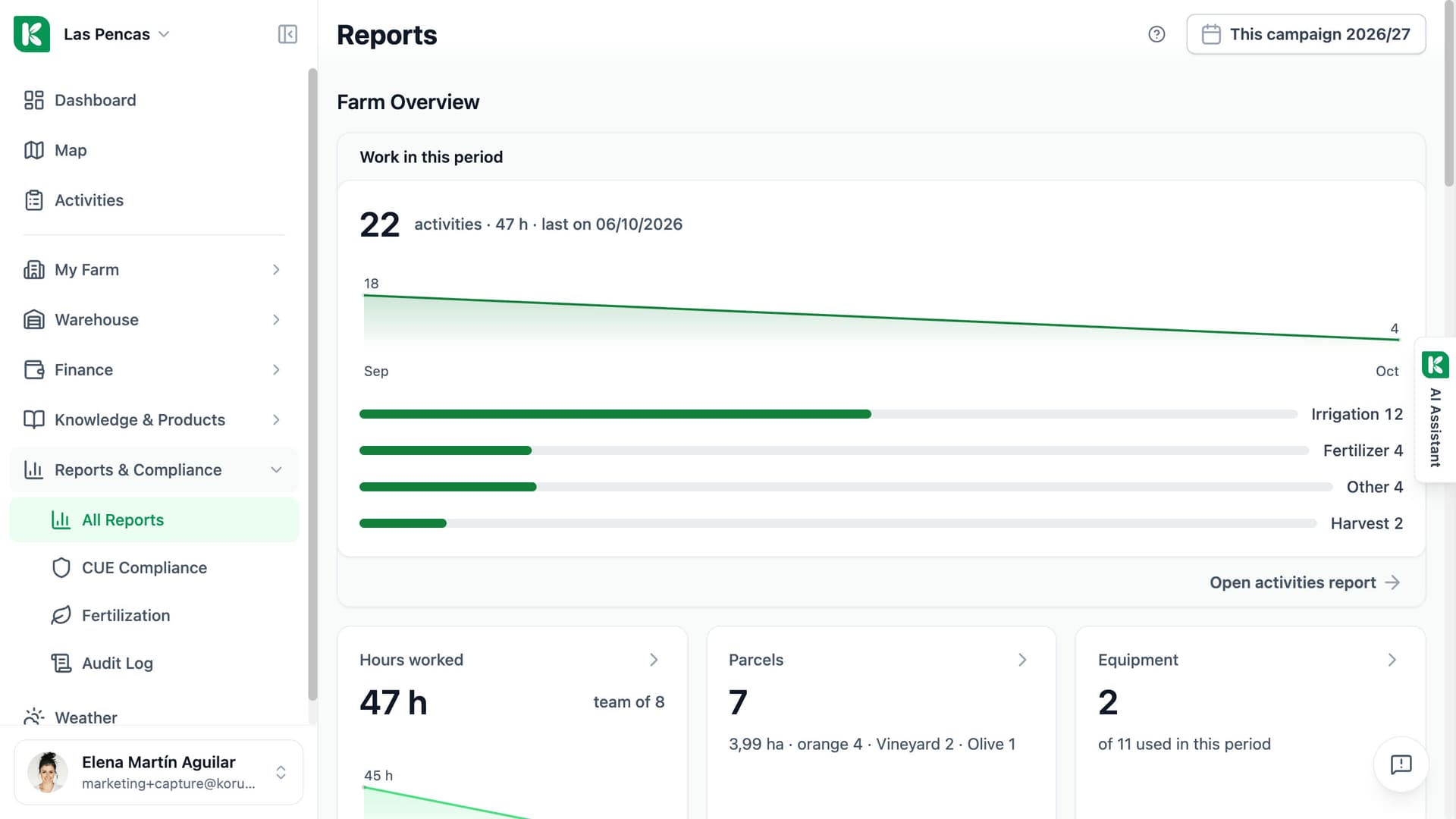The width and height of the screenshot is (1456, 819).
Task: Open the help question mark icon
Action: point(1156,34)
